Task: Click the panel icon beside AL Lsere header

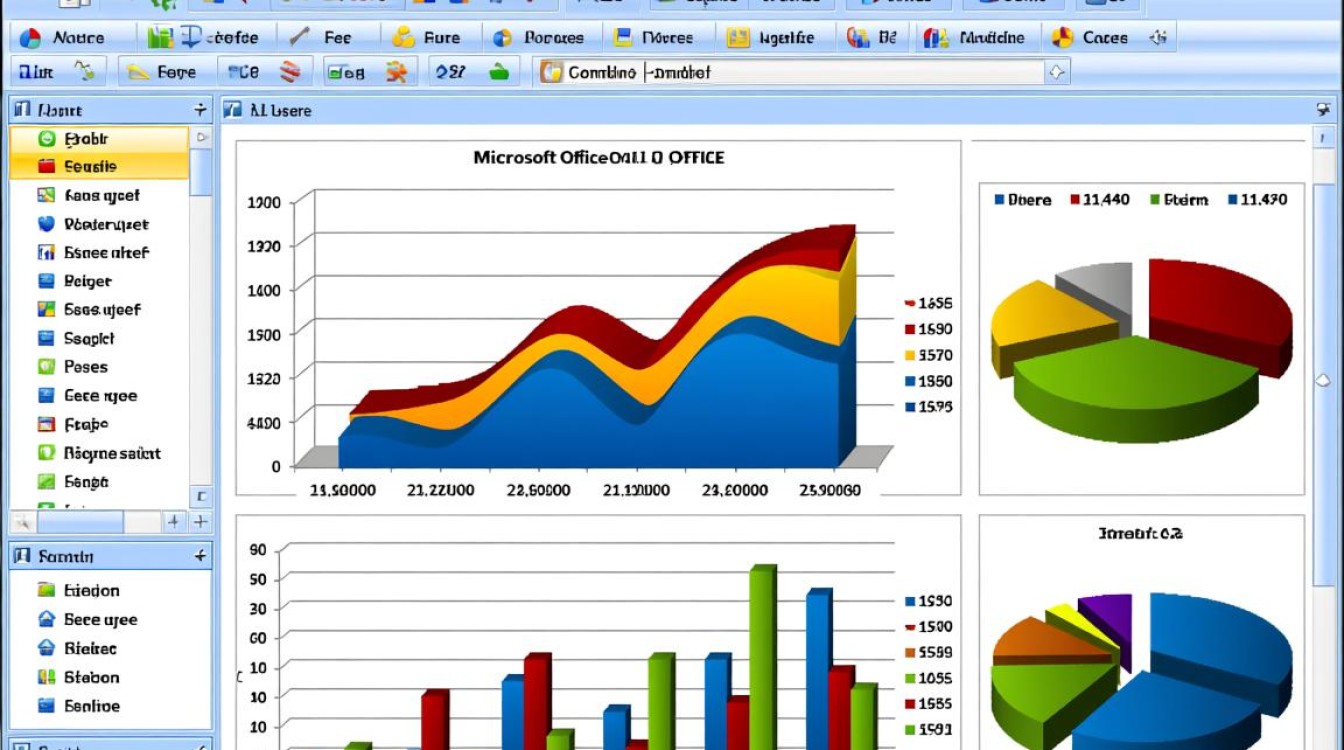Action: 233,109
